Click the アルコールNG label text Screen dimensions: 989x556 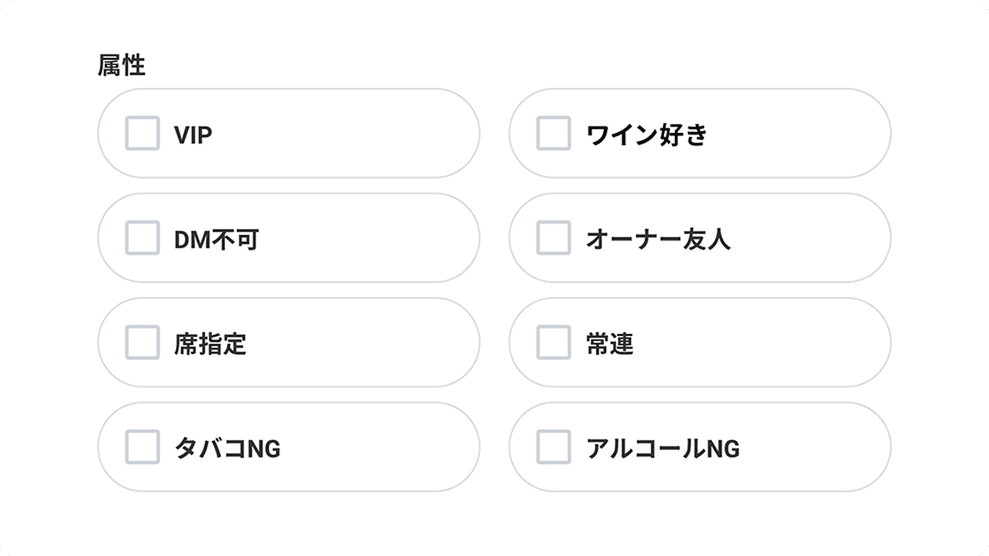point(663,448)
